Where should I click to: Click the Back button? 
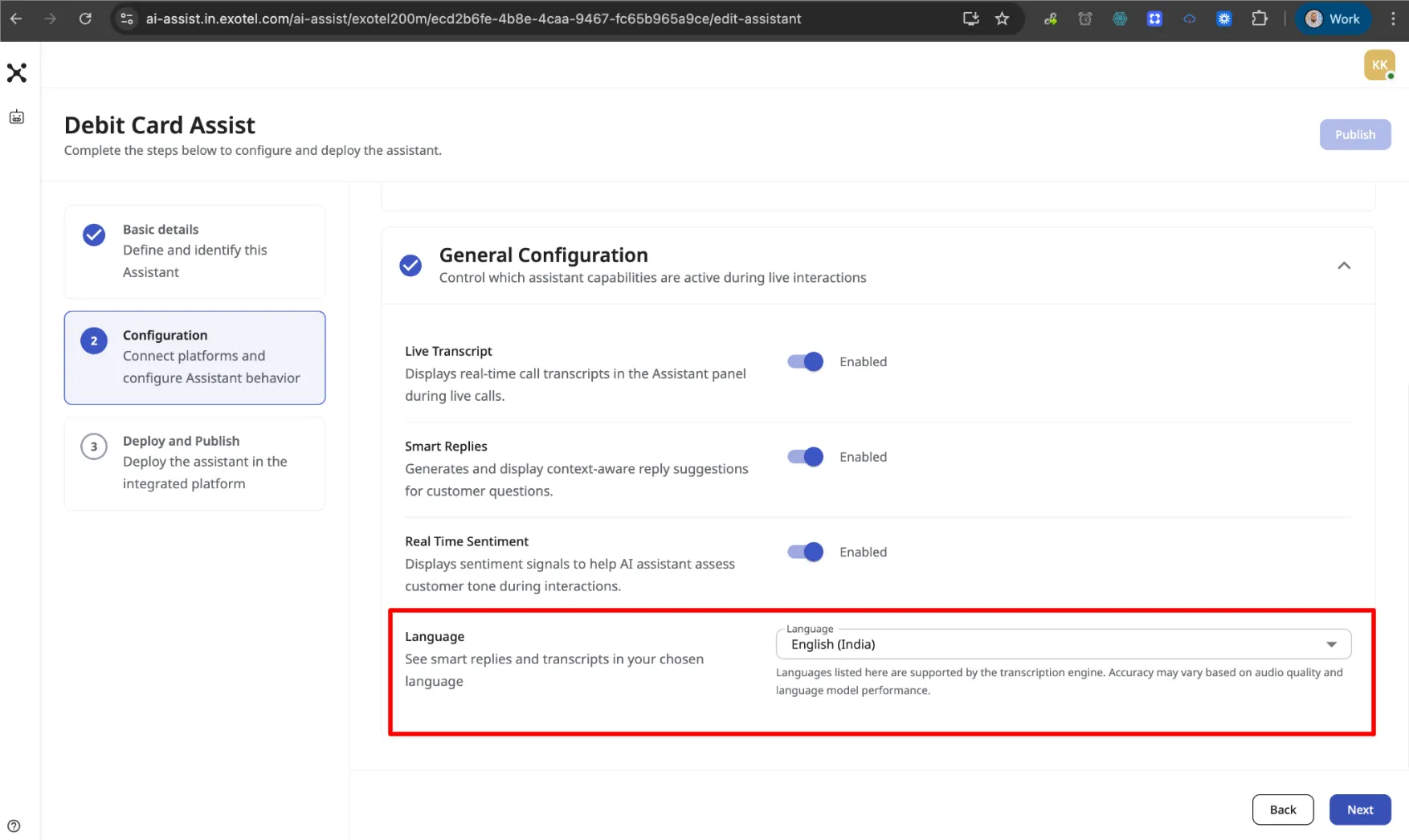1283,809
